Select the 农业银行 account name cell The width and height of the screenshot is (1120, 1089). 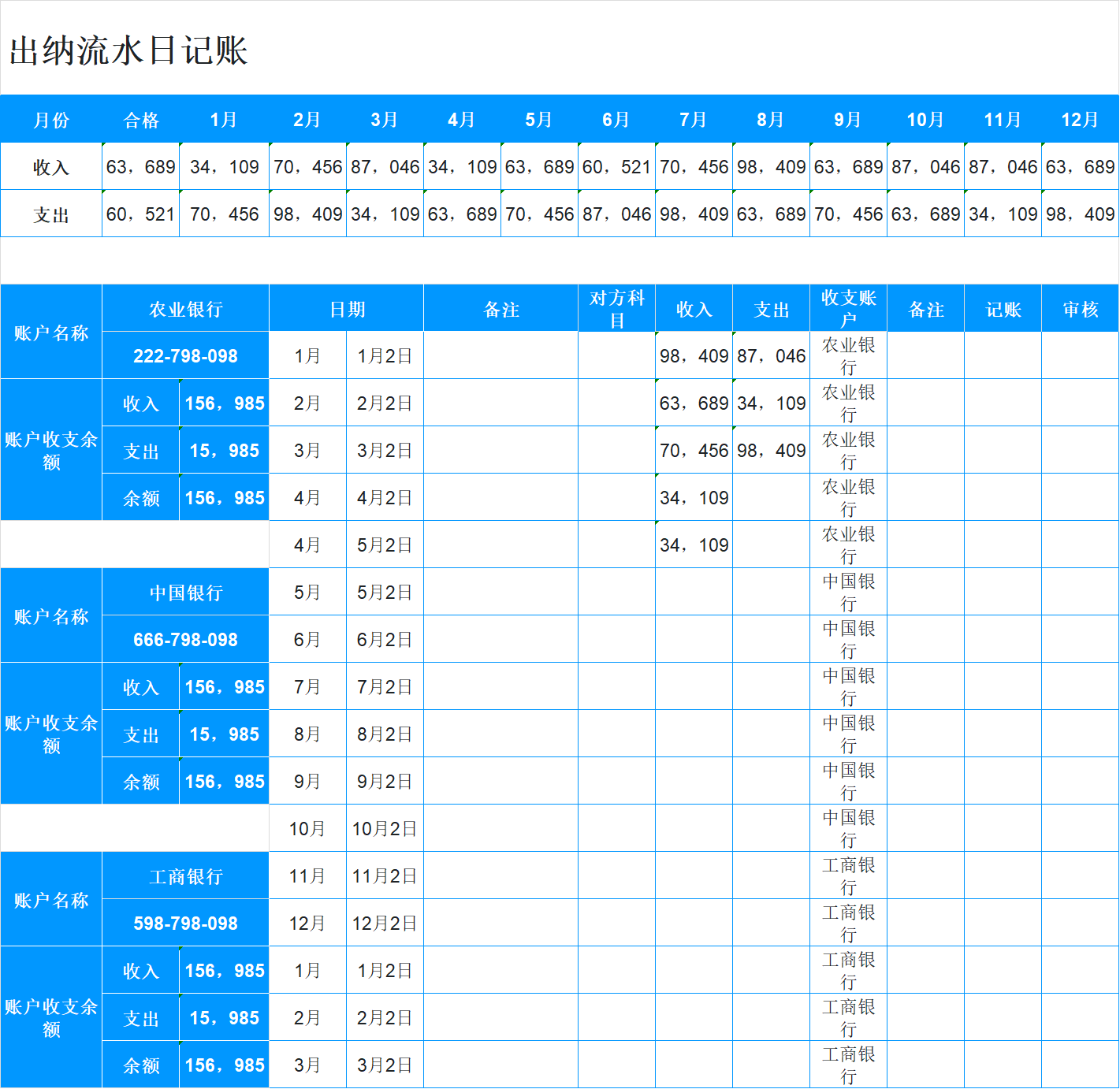185,308
